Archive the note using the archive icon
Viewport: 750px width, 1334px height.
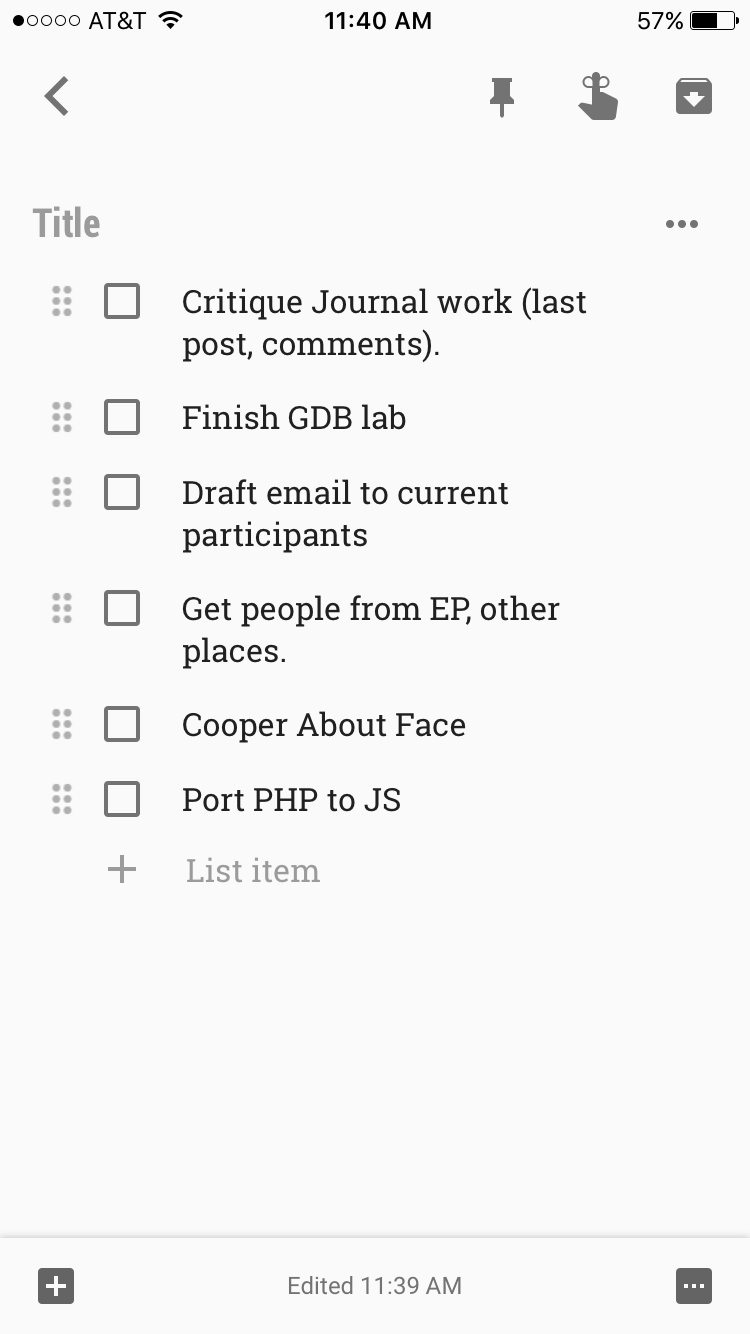pos(694,96)
